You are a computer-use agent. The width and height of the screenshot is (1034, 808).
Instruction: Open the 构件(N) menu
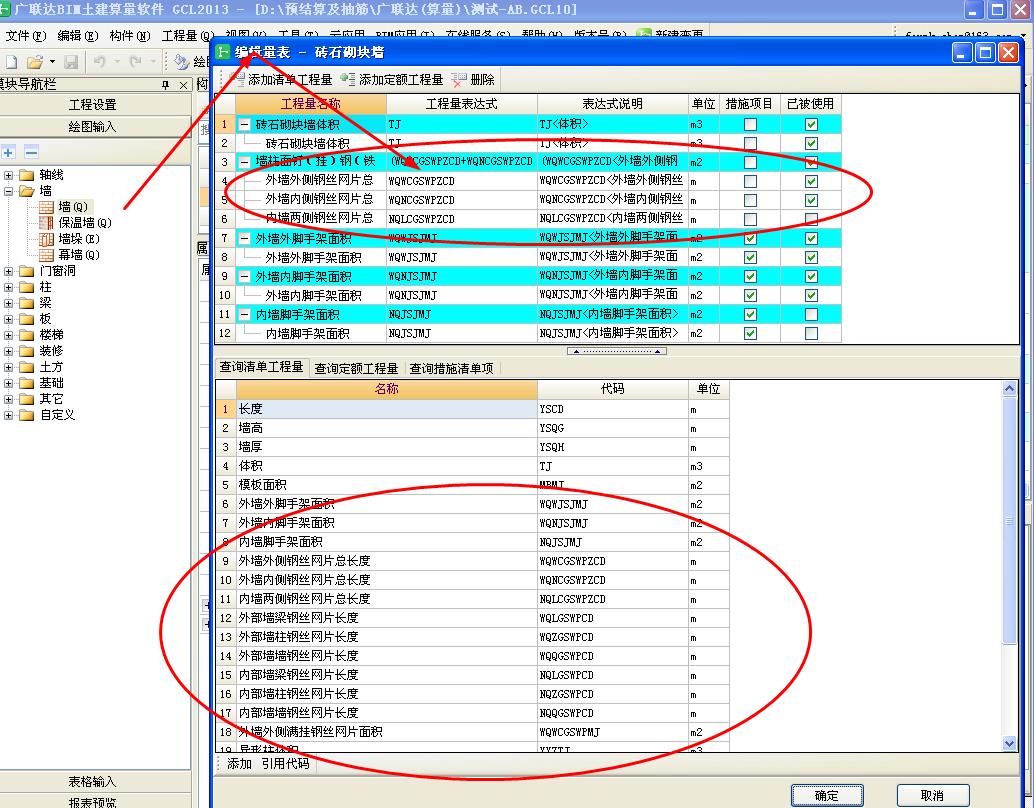coord(130,36)
